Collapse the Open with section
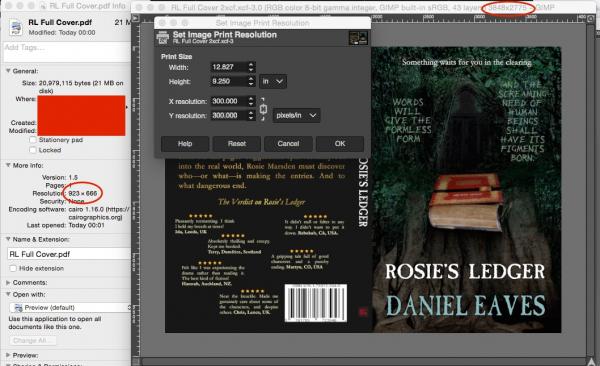 [x=8, y=294]
